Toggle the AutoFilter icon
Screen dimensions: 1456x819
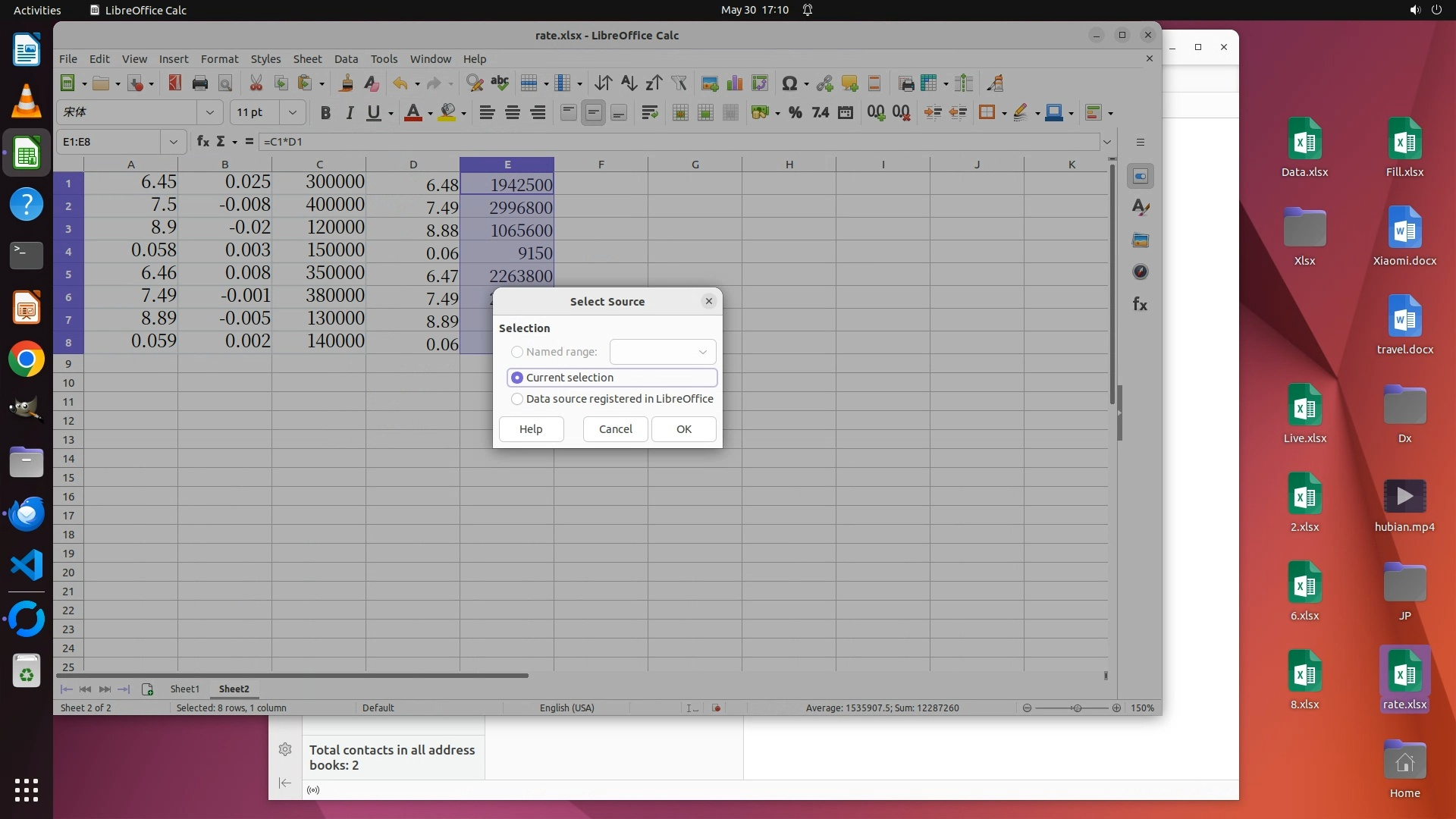(679, 83)
